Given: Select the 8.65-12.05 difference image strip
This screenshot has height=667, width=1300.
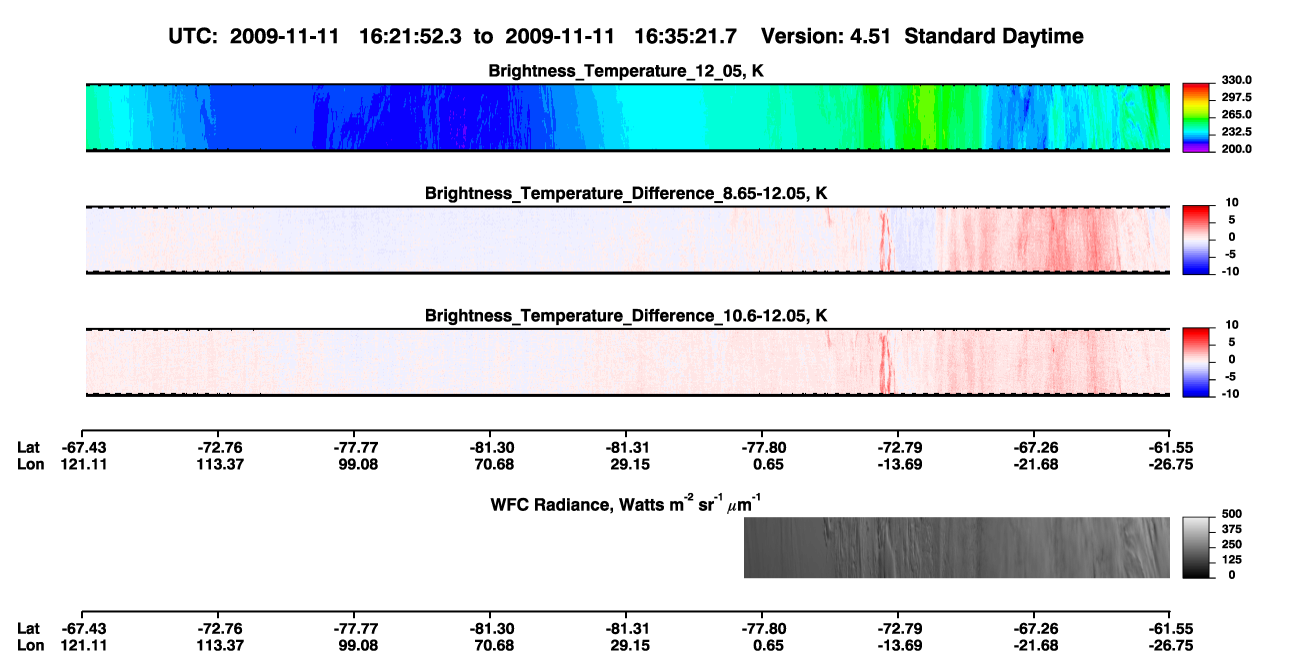Looking at the screenshot, I should click(628, 239).
